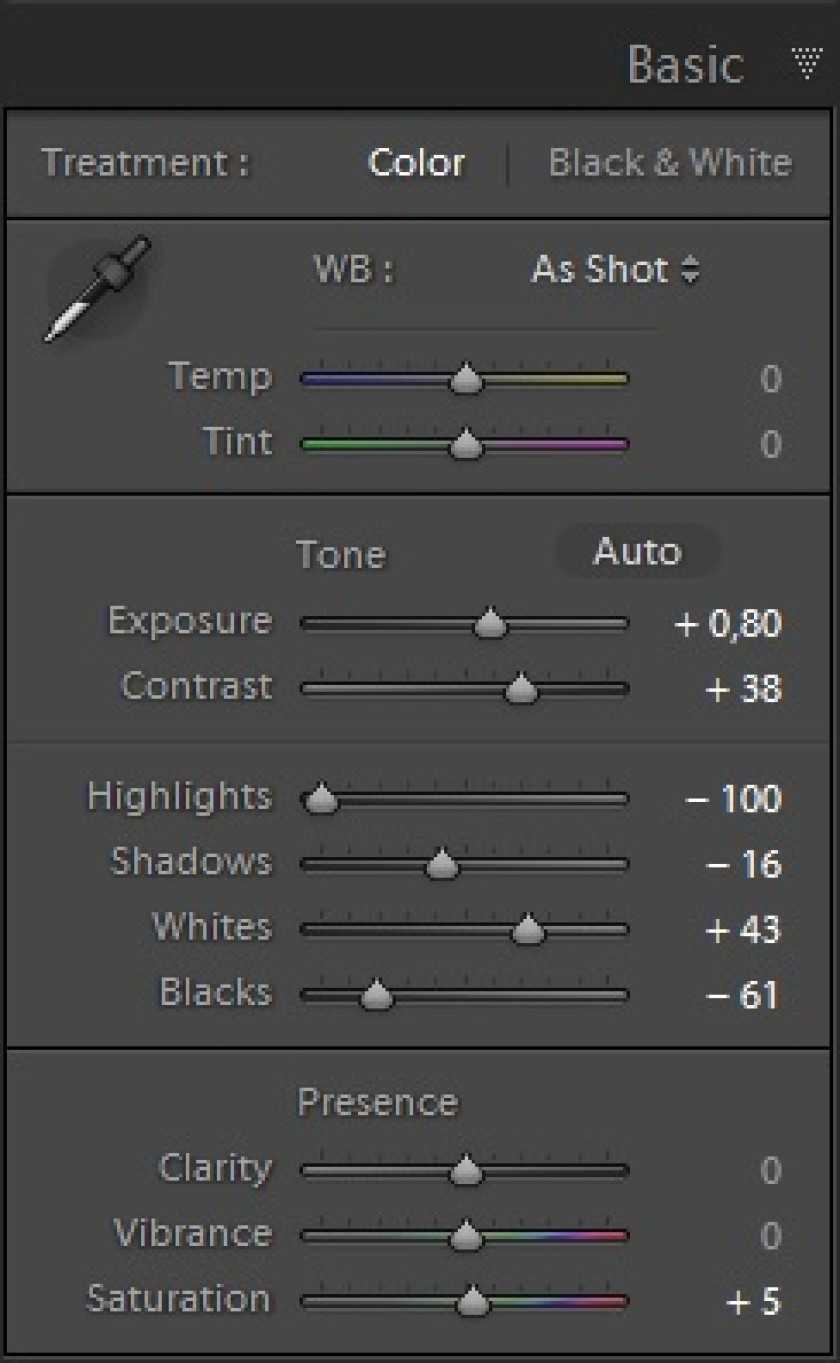This screenshot has height=1363, width=840.
Task: Open the WB As Shot preset dropdown
Action: point(615,270)
